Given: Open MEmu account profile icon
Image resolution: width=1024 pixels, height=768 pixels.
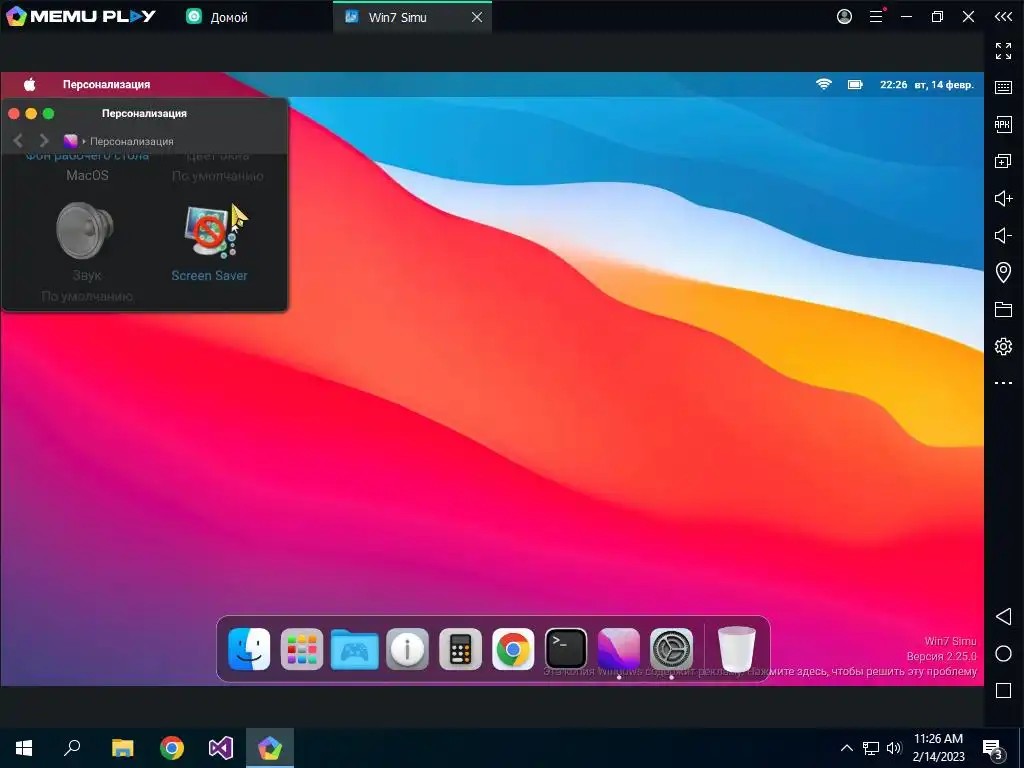Looking at the screenshot, I should click(x=844, y=17).
